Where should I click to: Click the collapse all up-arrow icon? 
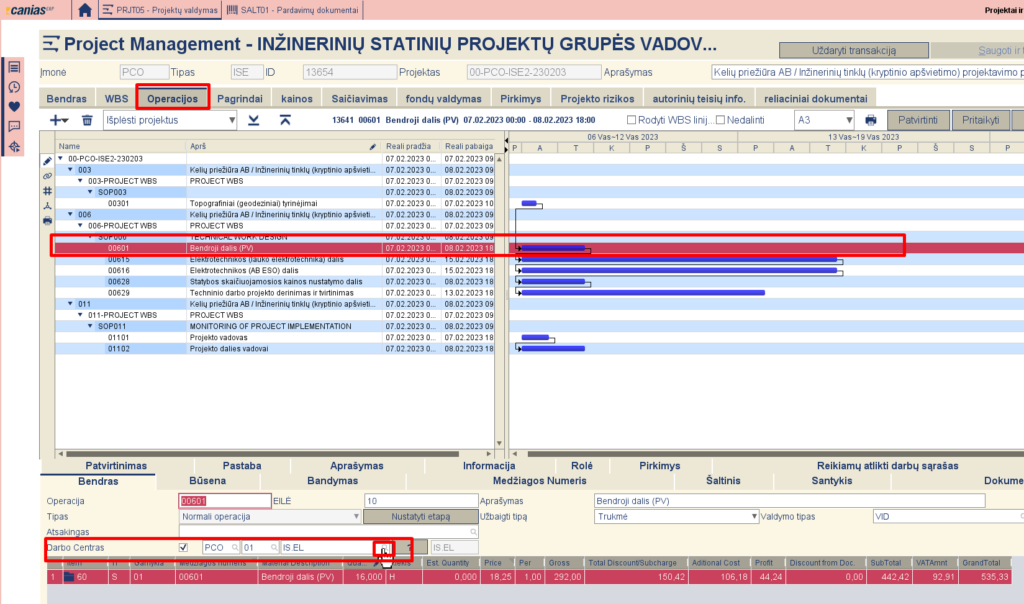pyautogui.click(x=286, y=120)
